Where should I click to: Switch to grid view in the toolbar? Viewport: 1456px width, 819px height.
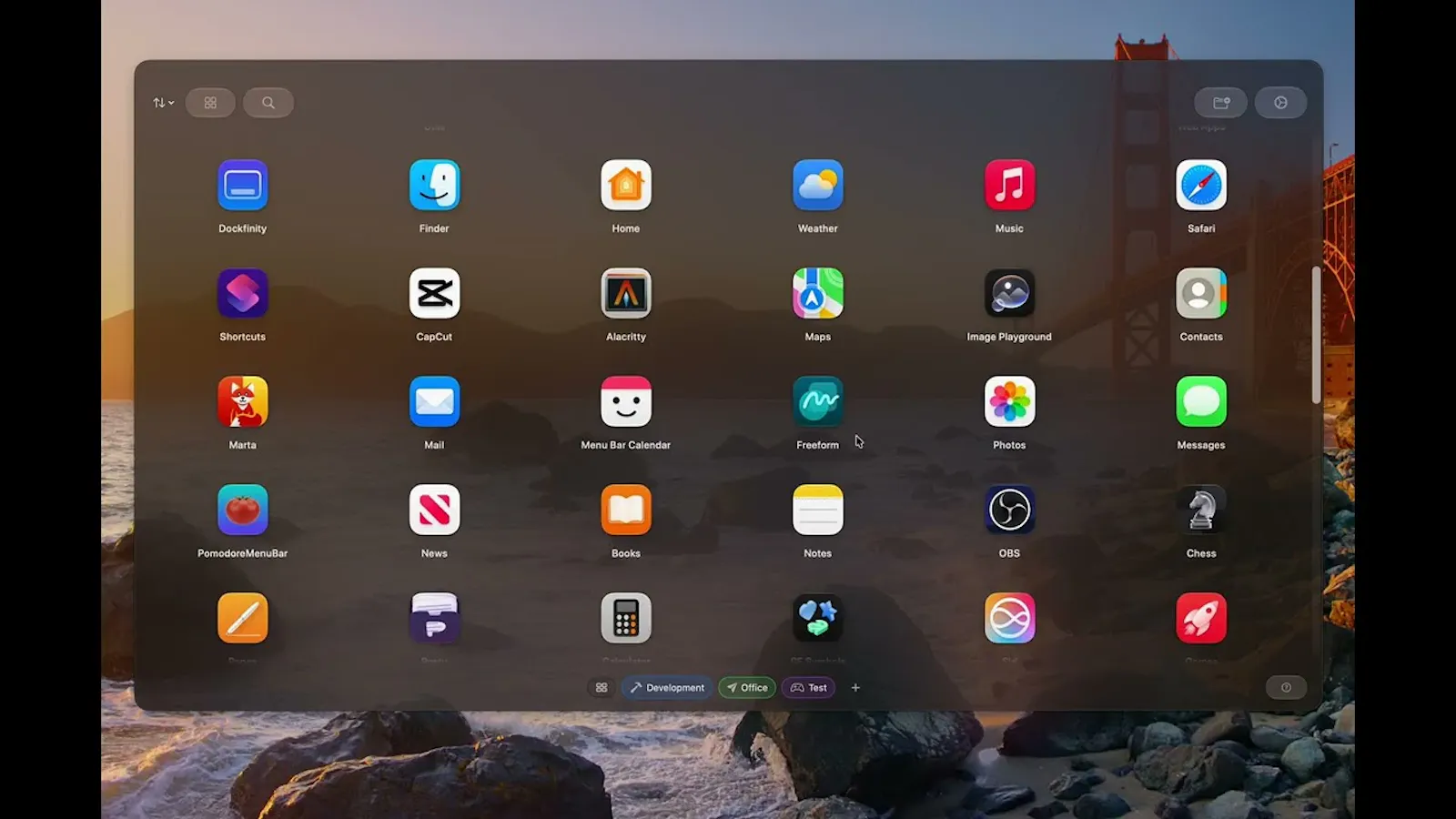[210, 103]
